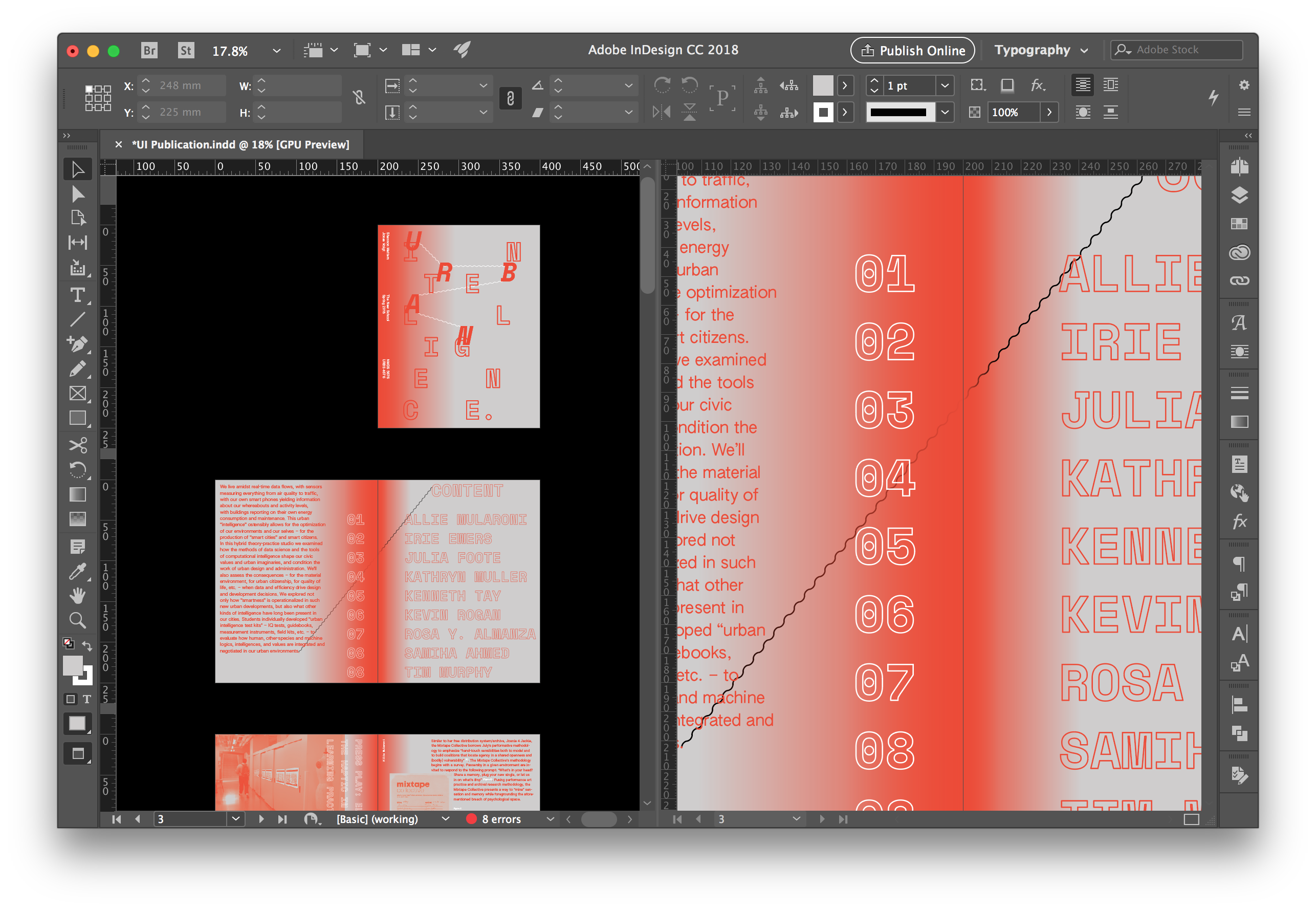Toggle constrain proportions for width and height

(x=359, y=98)
